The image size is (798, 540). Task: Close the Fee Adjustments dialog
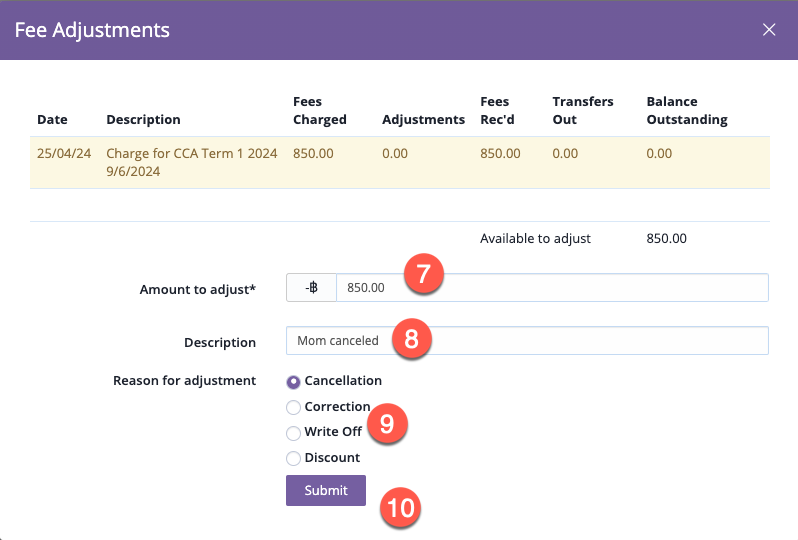pyautogui.click(x=769, y=30)
